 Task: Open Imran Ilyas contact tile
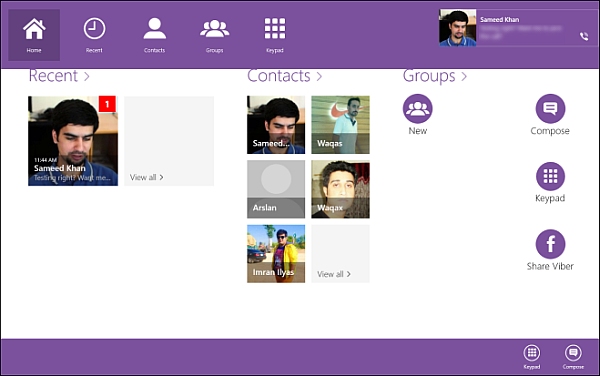click(276, 254)
